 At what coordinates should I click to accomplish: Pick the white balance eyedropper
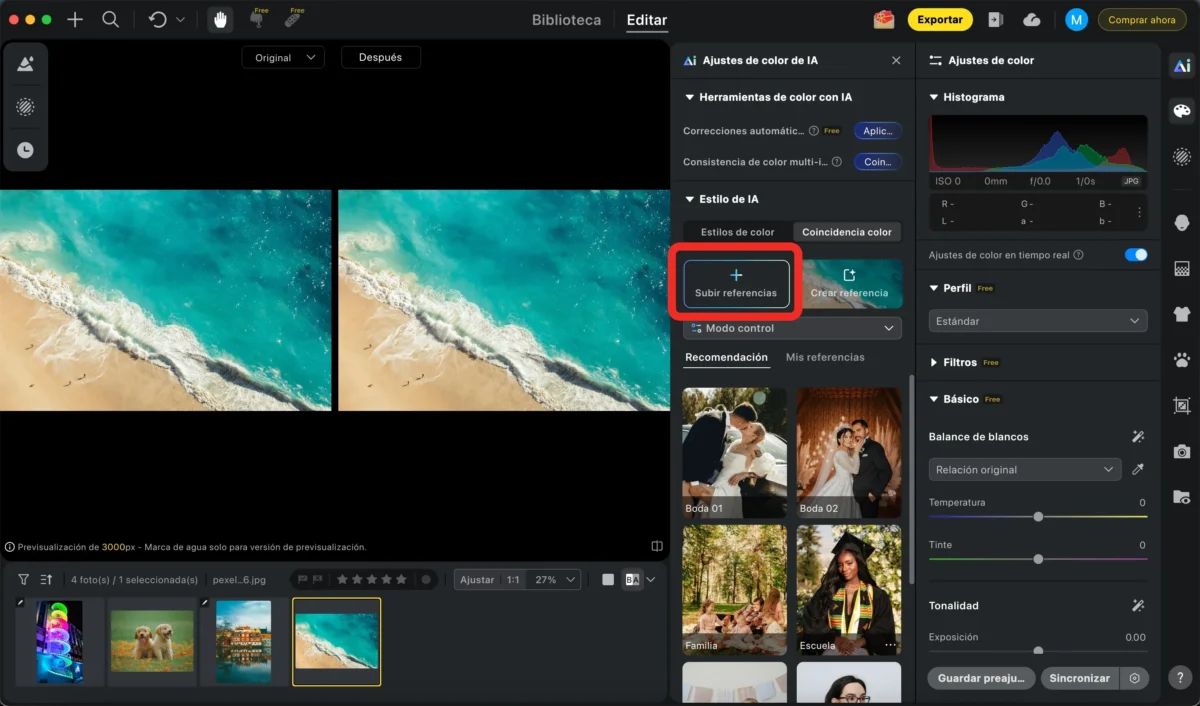1137,470
